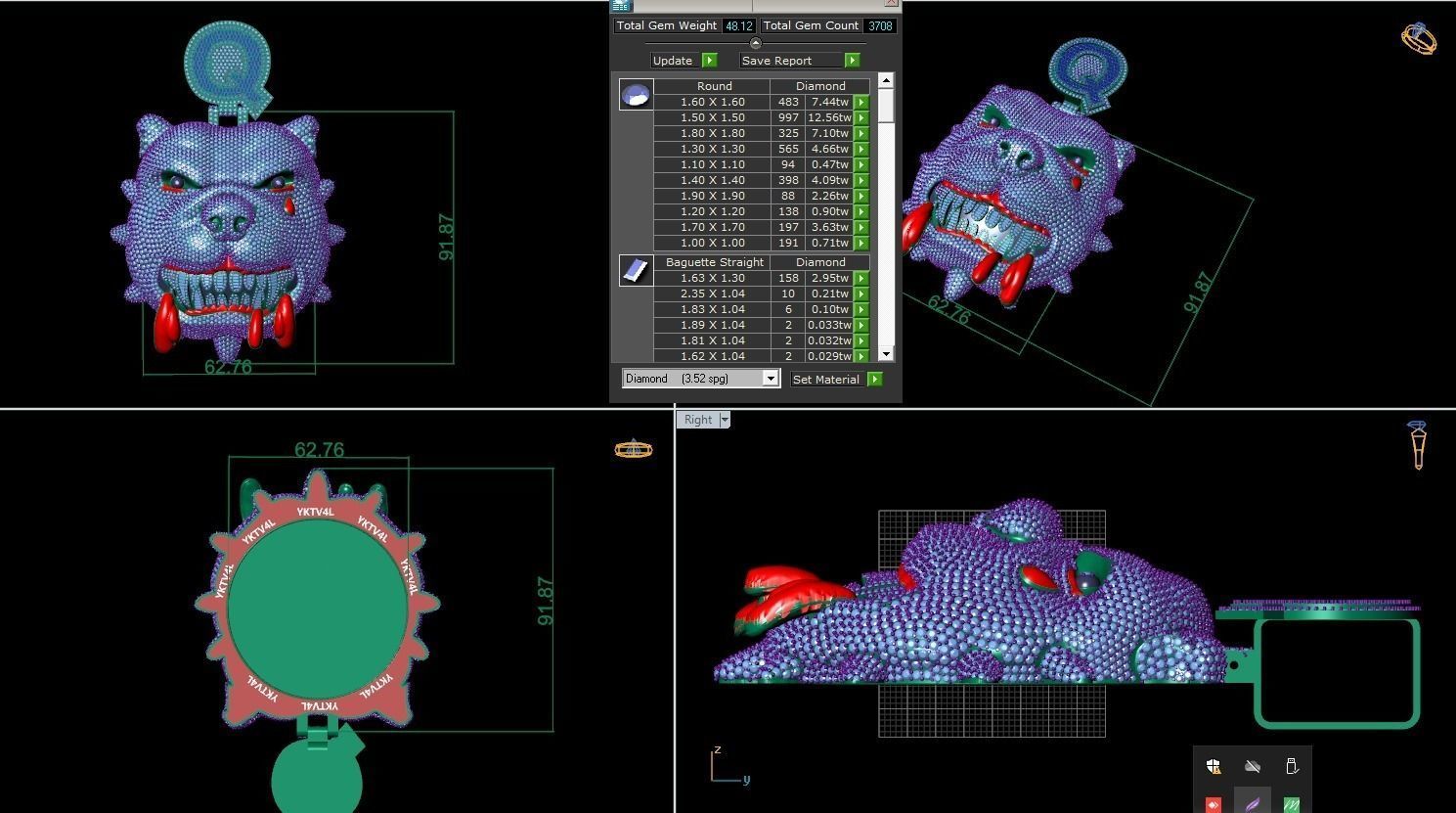Open the green striped tray icon
This screenshot has width=1456, height=813.
tap(1292, 804)
